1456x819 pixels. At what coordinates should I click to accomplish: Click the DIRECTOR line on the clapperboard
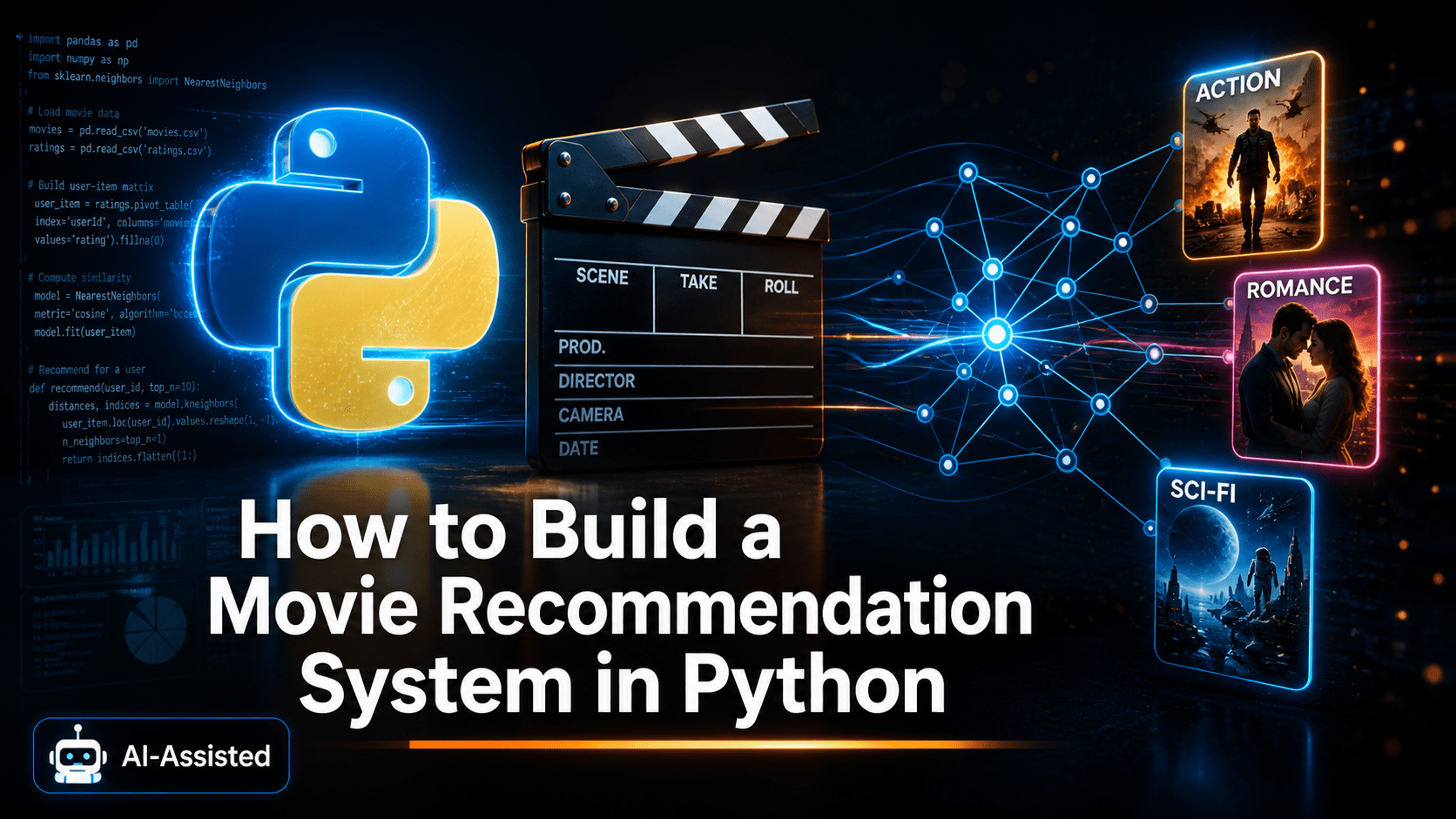tap(597, 380)
